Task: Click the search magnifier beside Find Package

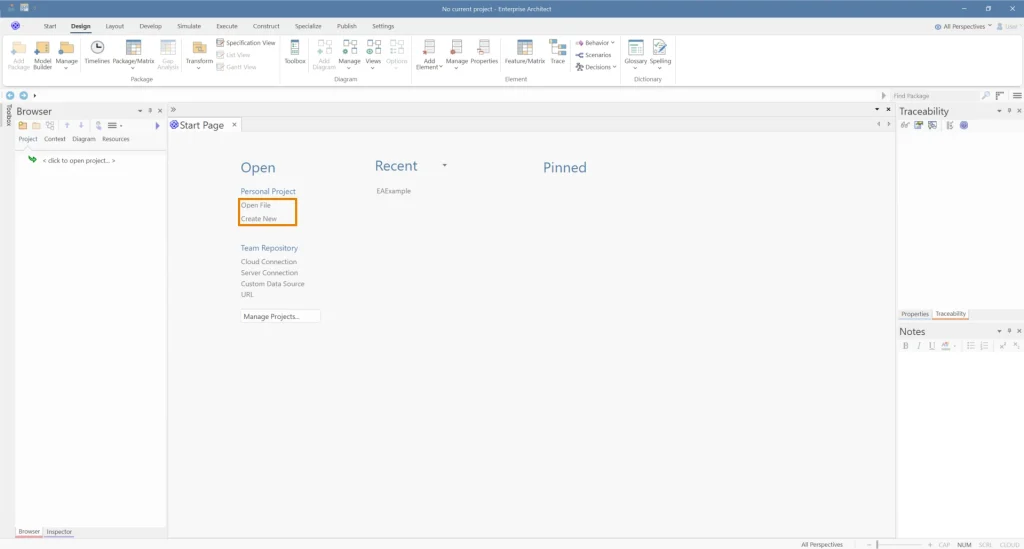Action: (985, 95)
